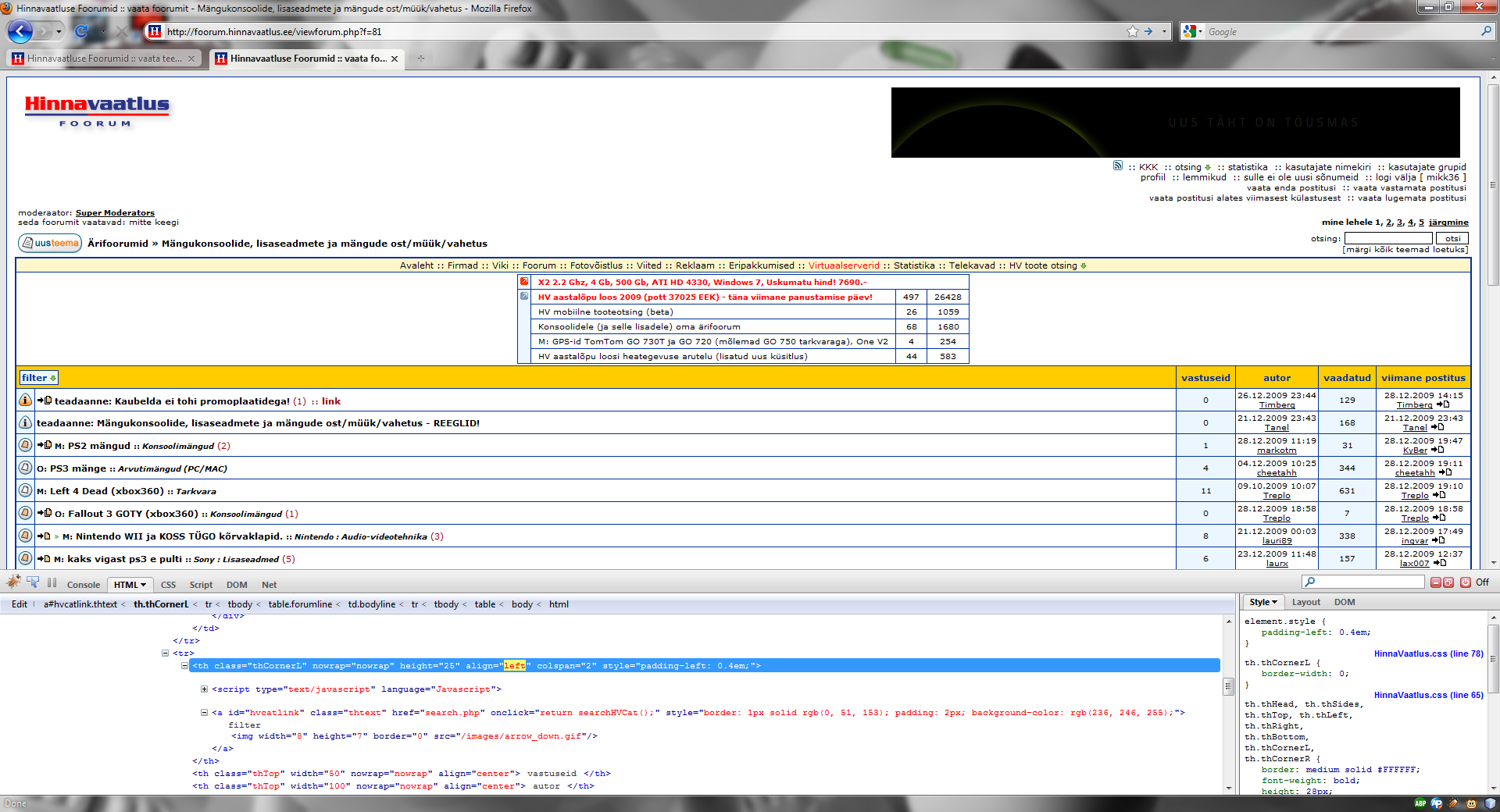Click the 'otsi' search button
Viewport: 1500px width, 812px height.
pyautogui.click(x=1452, y=238)
